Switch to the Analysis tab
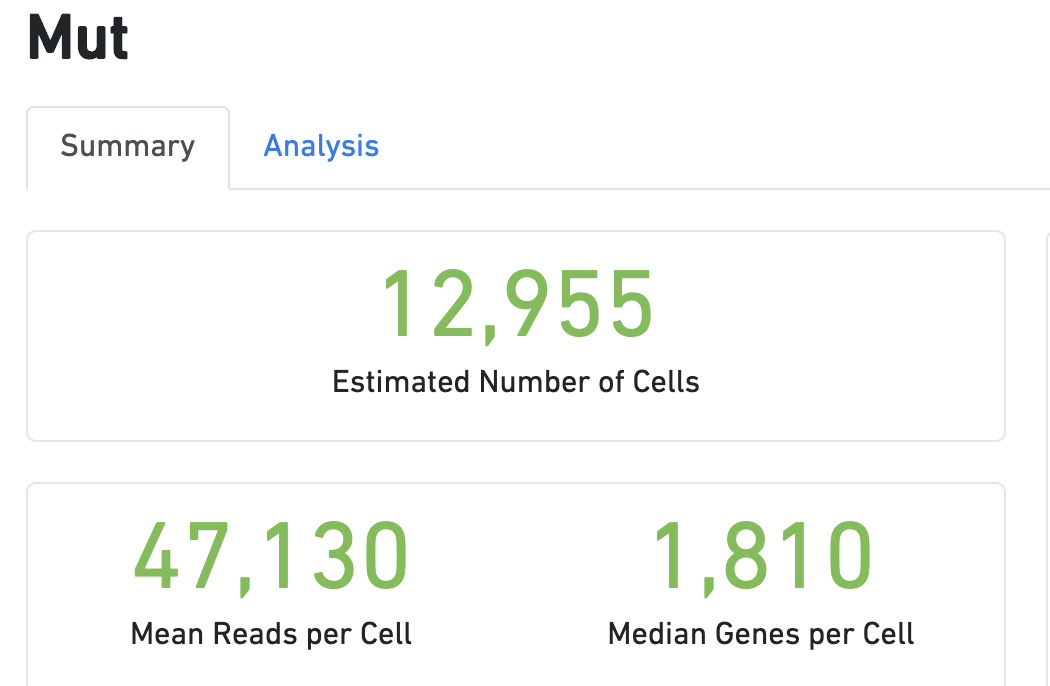The width and height of the screenshot is (1050, 686). click(x=321, y=146)
